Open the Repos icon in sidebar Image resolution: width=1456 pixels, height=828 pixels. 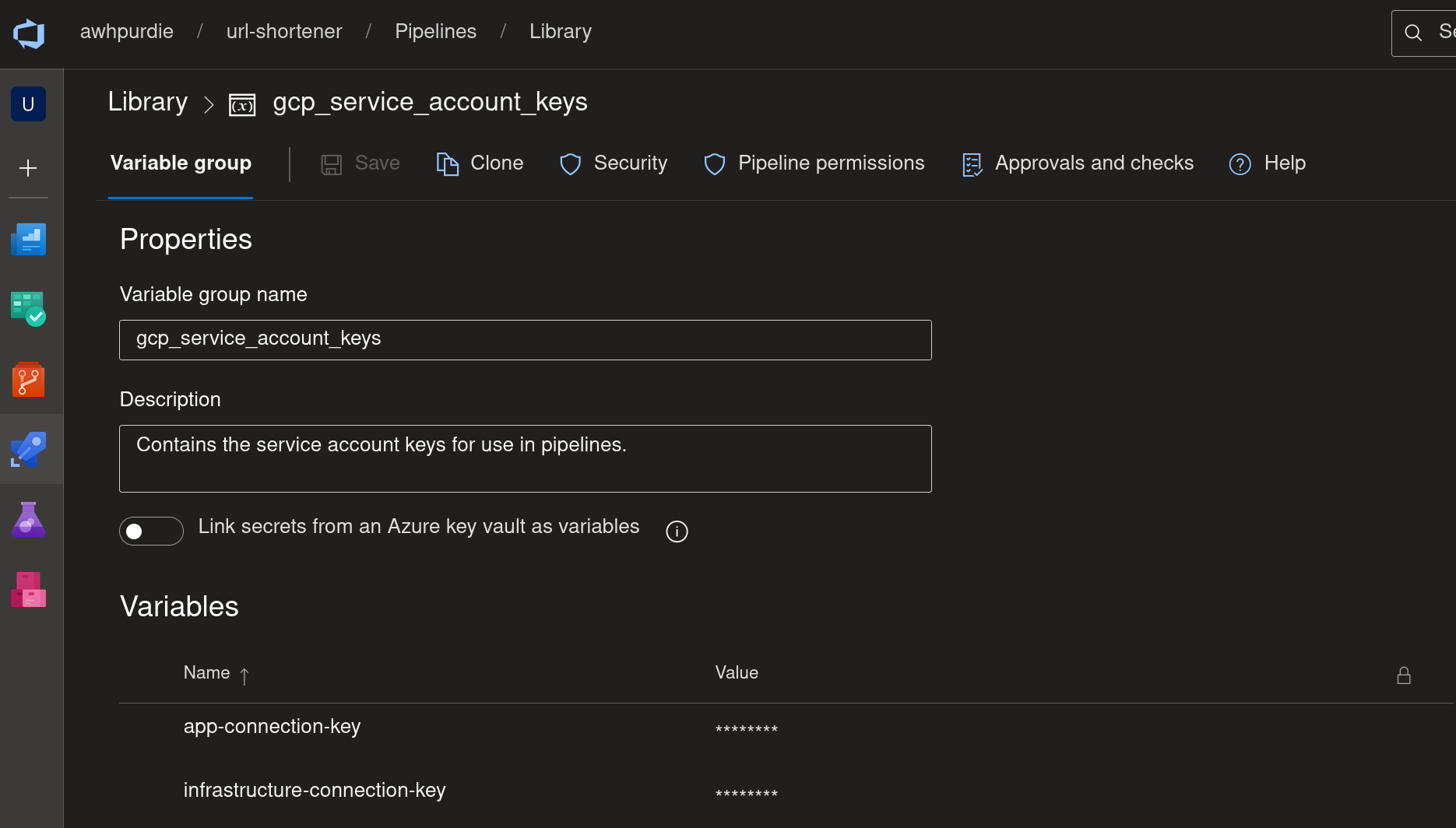pos(29,380)
